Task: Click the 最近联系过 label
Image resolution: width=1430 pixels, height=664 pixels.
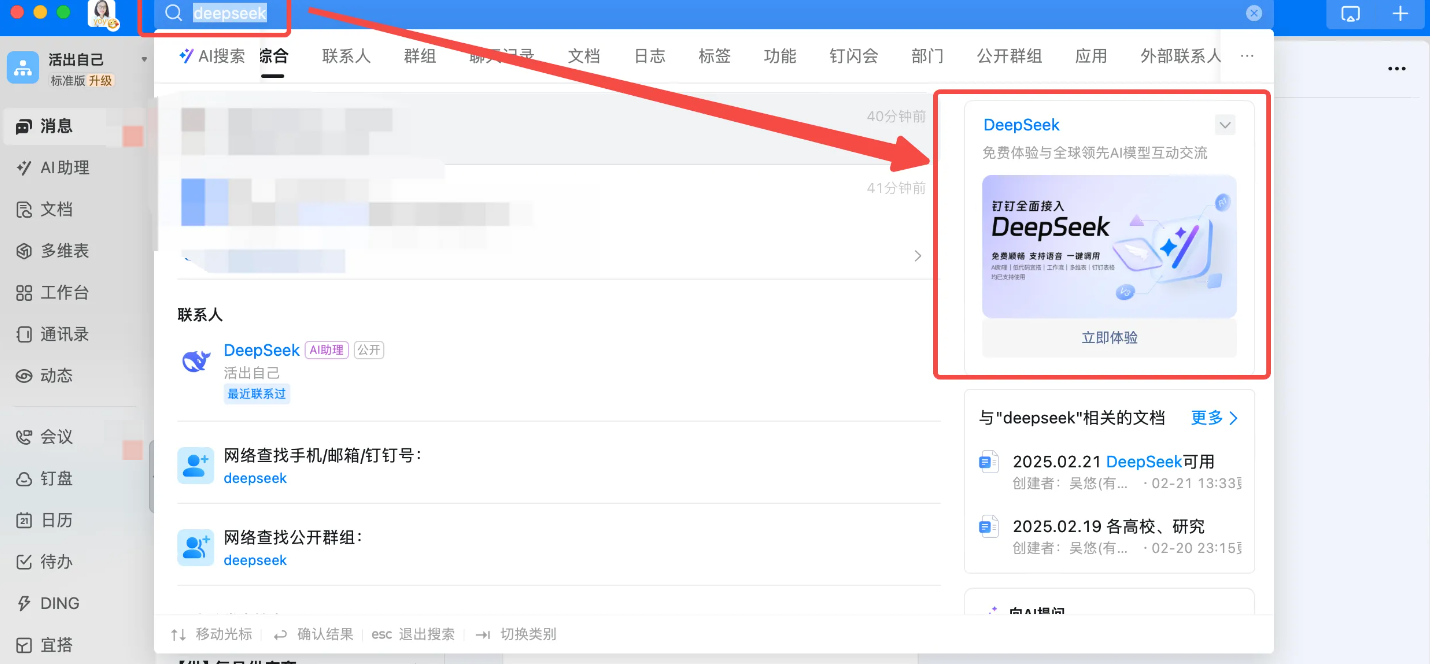Action: 257,394
